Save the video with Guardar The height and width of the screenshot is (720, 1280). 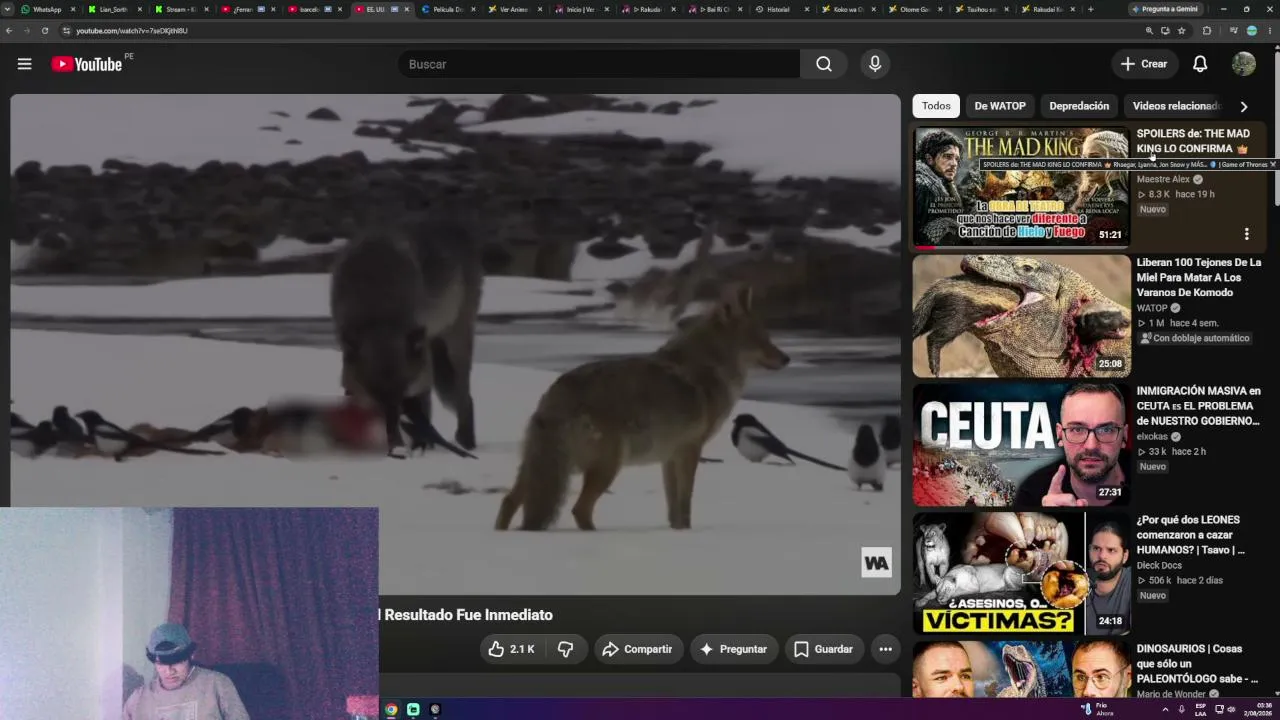(823, 649)
